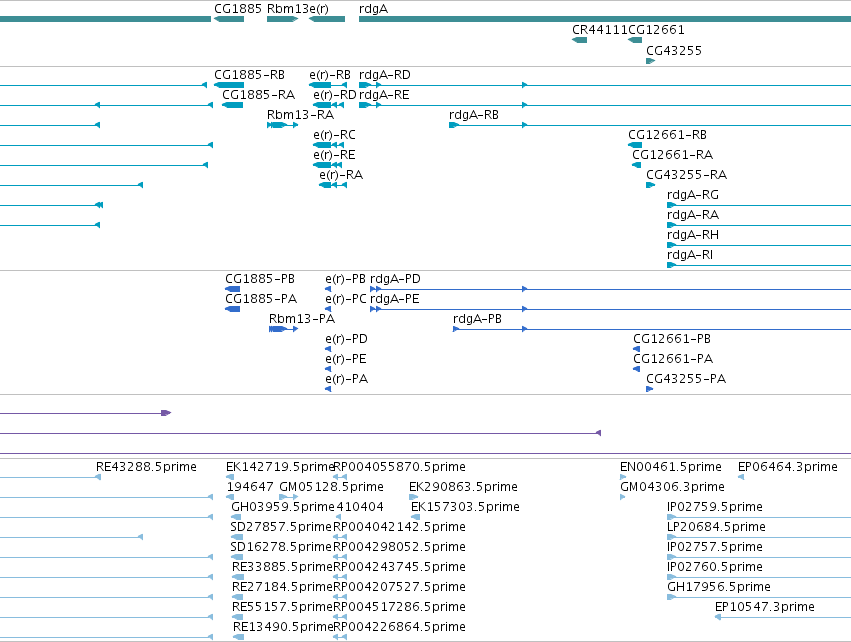The height and width of the screenshot is (642, 851).
Task: Select EST EP06464.3prime
Action: (788, 467)
